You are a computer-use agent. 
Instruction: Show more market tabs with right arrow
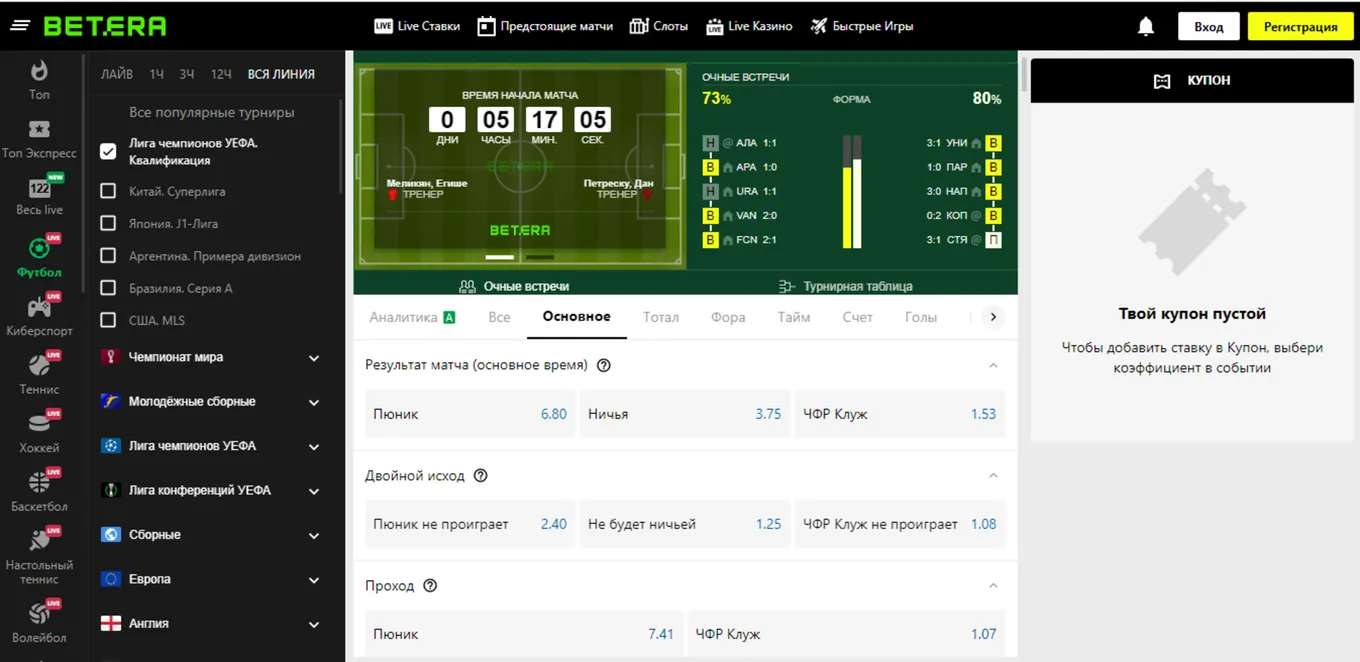992,317
